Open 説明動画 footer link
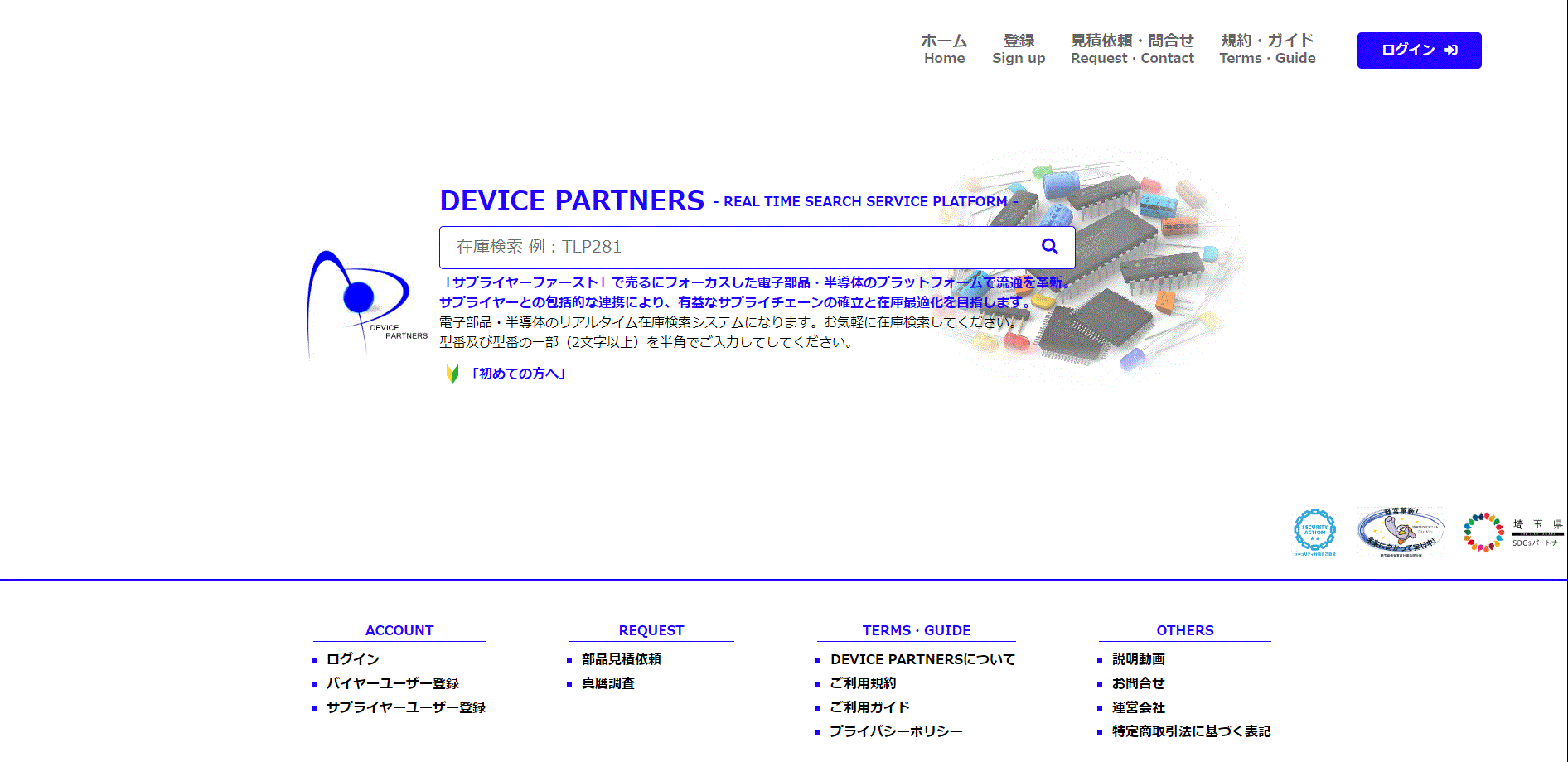This screenshot has height=762, width=1568. (1138, 659)
